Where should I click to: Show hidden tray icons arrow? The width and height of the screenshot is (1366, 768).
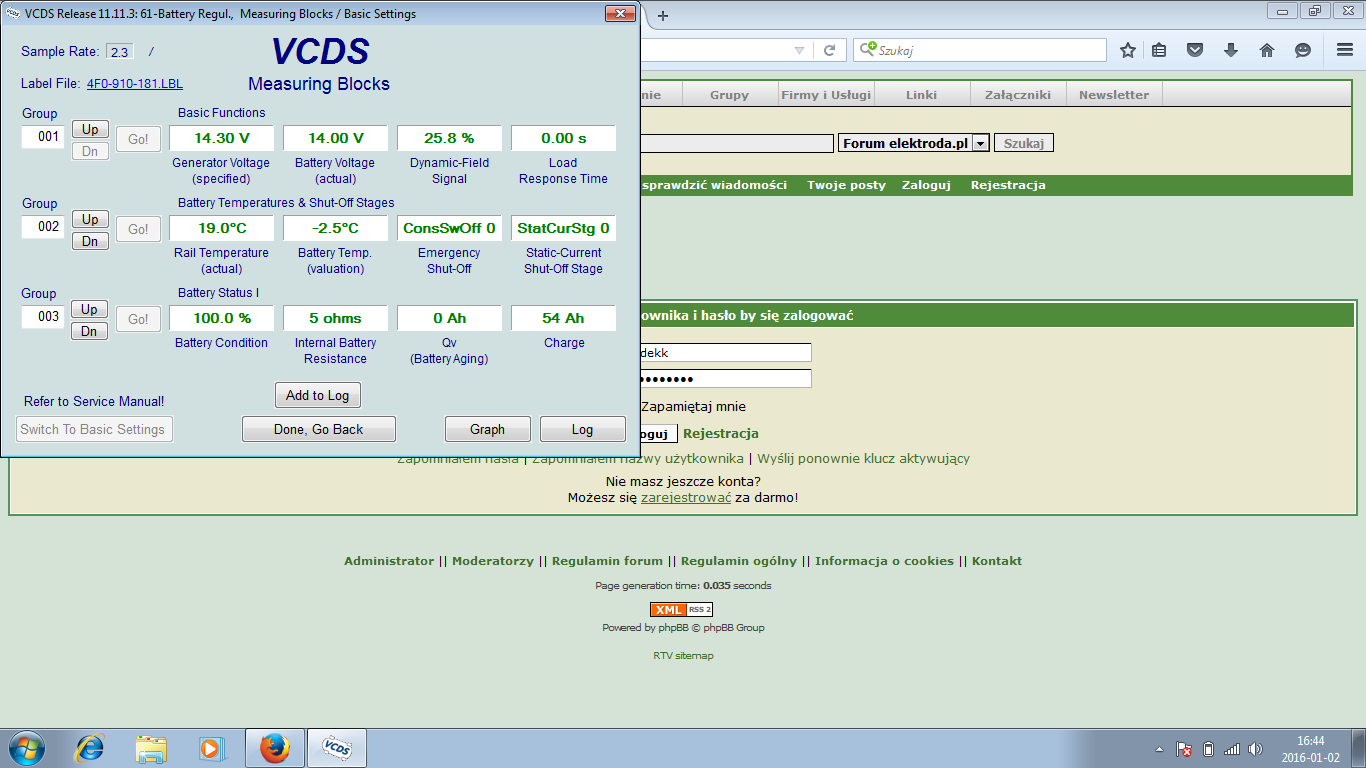pos(1159,749)
